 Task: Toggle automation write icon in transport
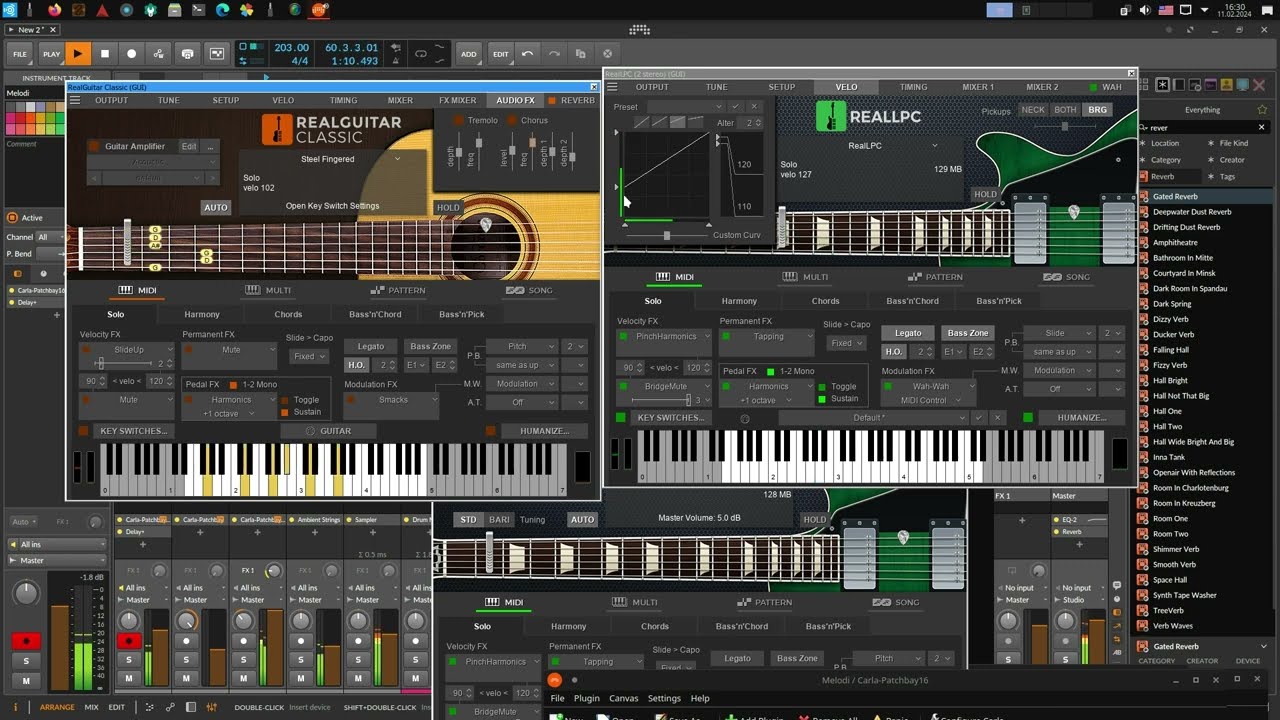(158, 54)
